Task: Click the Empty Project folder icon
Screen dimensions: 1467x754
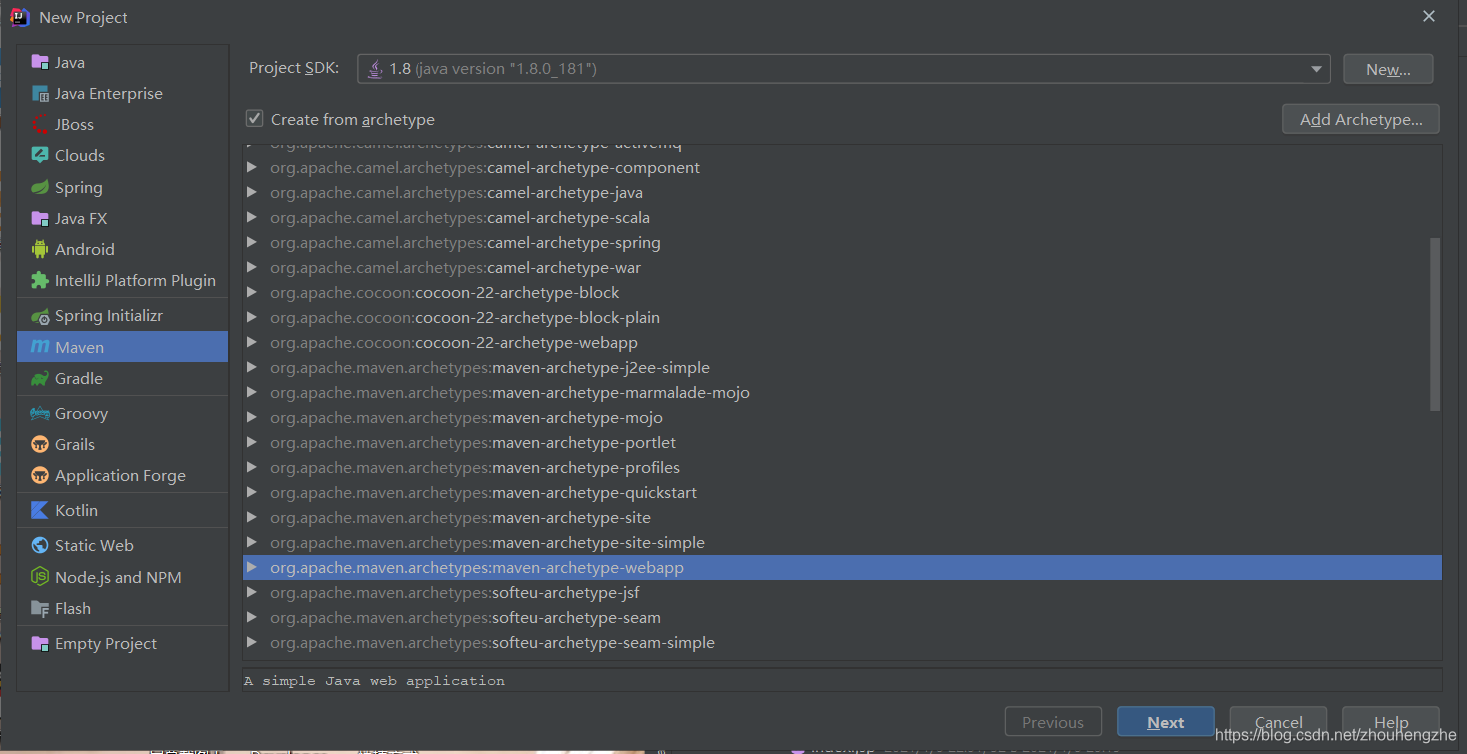Action: tap(40, 643)
